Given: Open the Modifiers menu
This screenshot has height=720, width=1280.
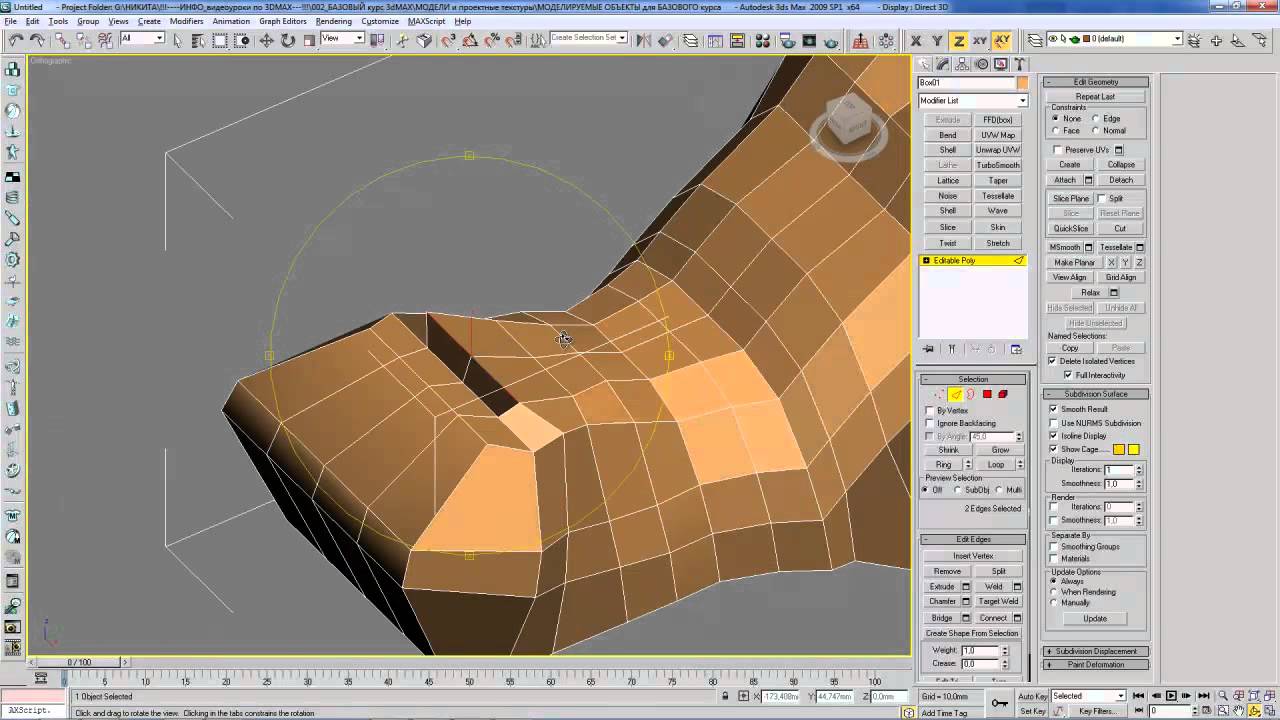Looking at the screenshot, I should pos(186,21).
